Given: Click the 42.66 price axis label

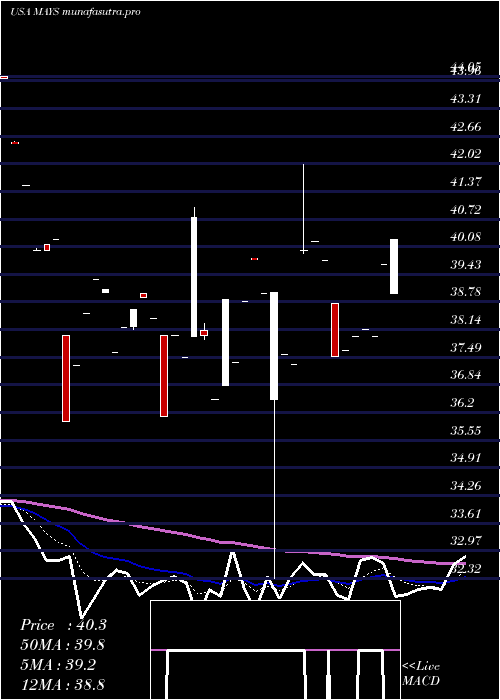Looking at the screenshot, I should [466, 127].
